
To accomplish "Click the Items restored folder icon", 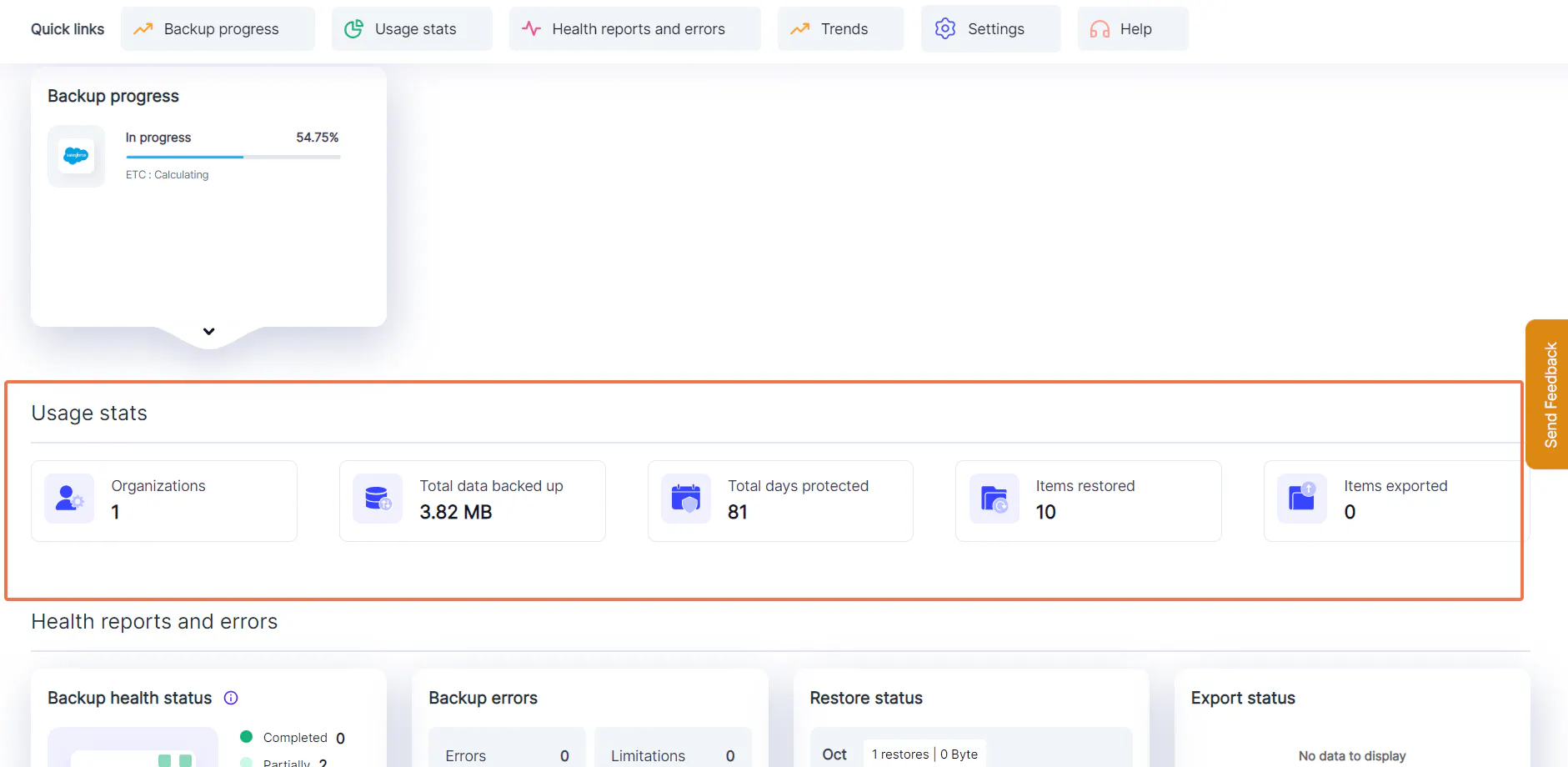I will (994, 499).
